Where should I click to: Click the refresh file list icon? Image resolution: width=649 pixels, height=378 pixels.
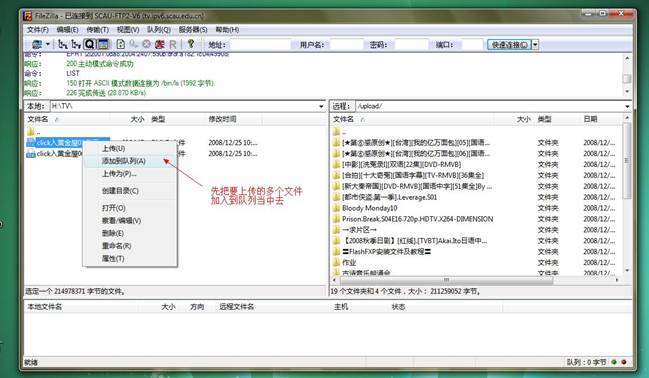(x=120, y=44)
